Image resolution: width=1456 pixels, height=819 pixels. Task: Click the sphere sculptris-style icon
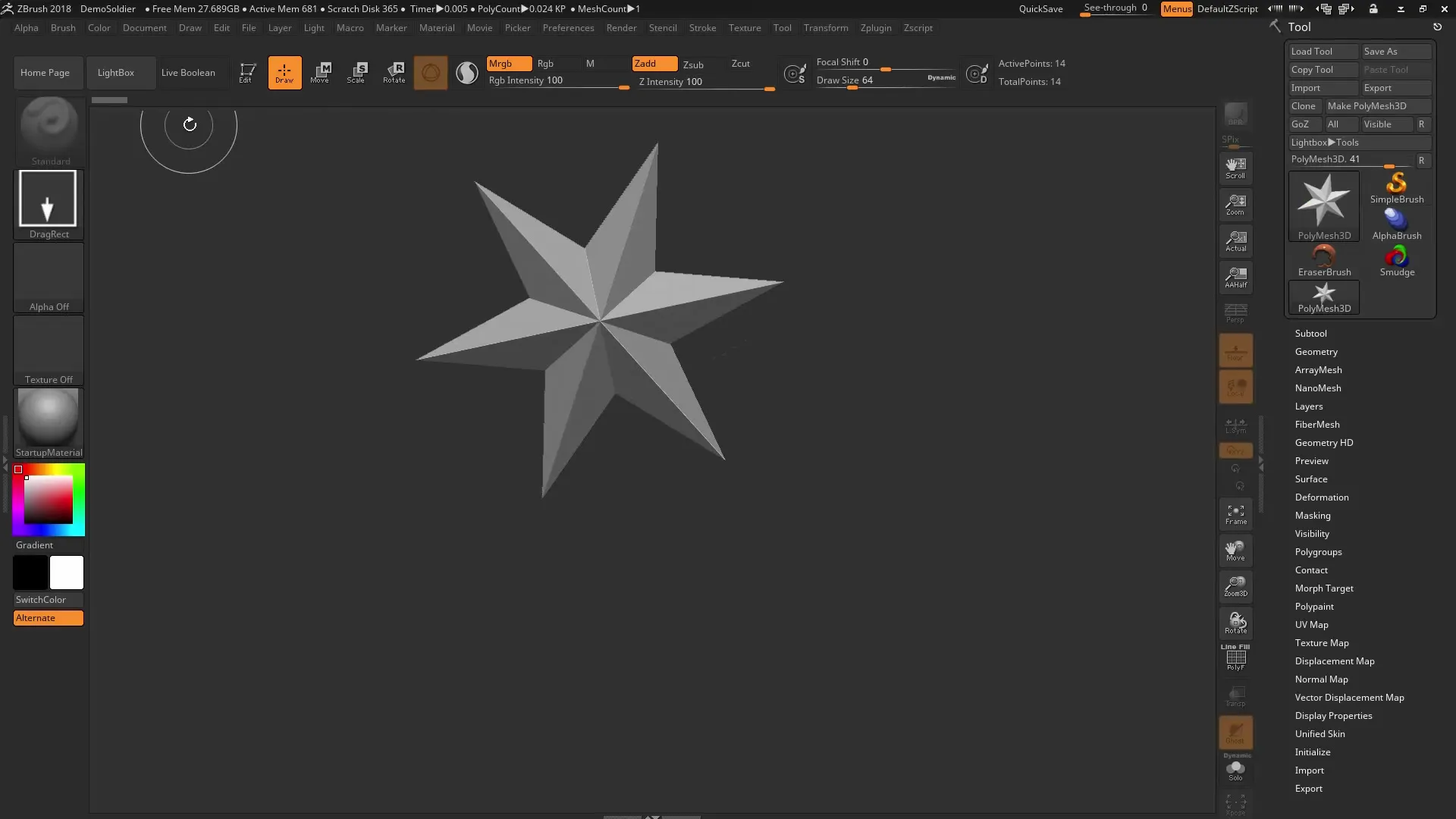(467, 73)
